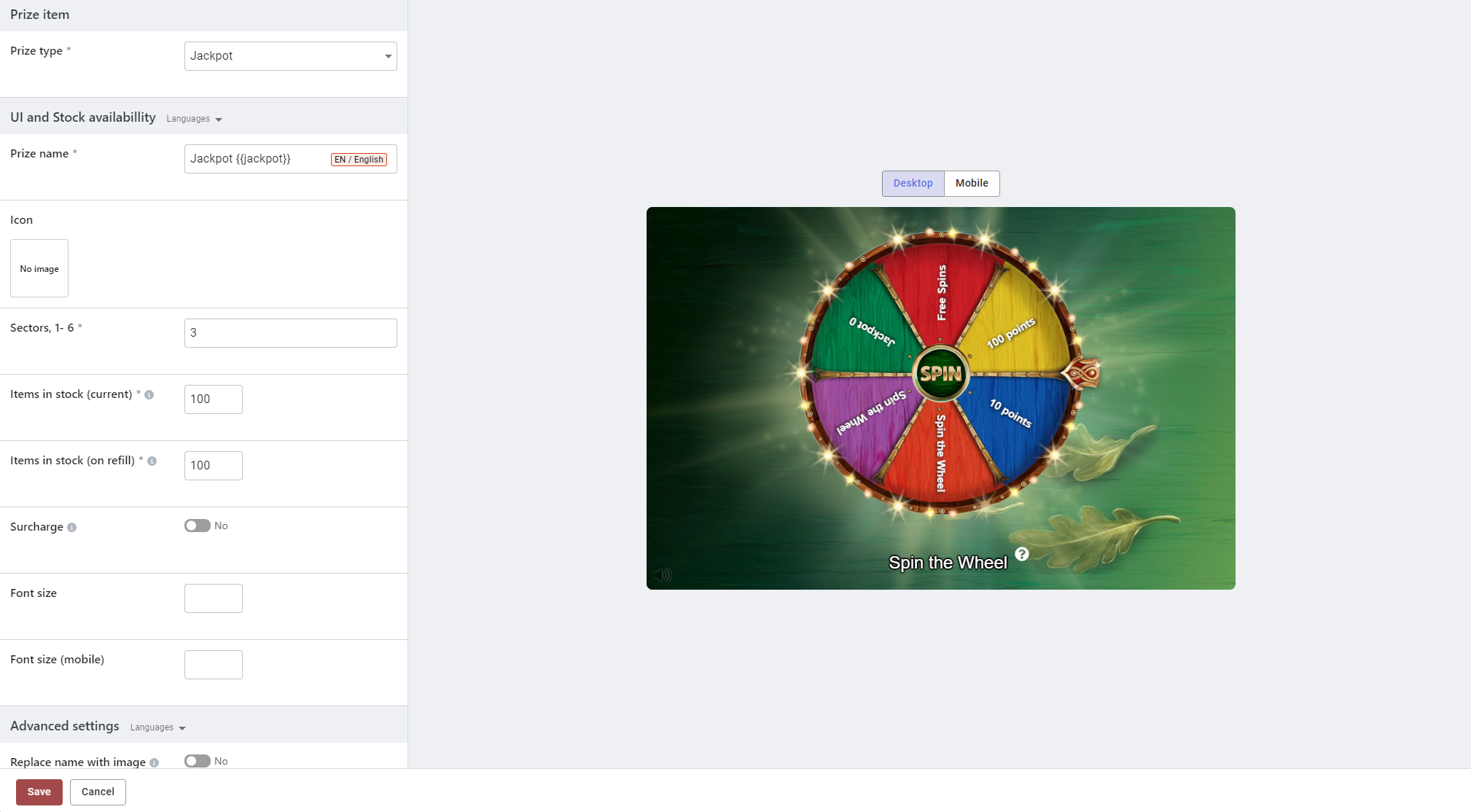Open the Prize type Jackpot dropdown
This screenshot has height=812, width=1471.
coord(290,56)
